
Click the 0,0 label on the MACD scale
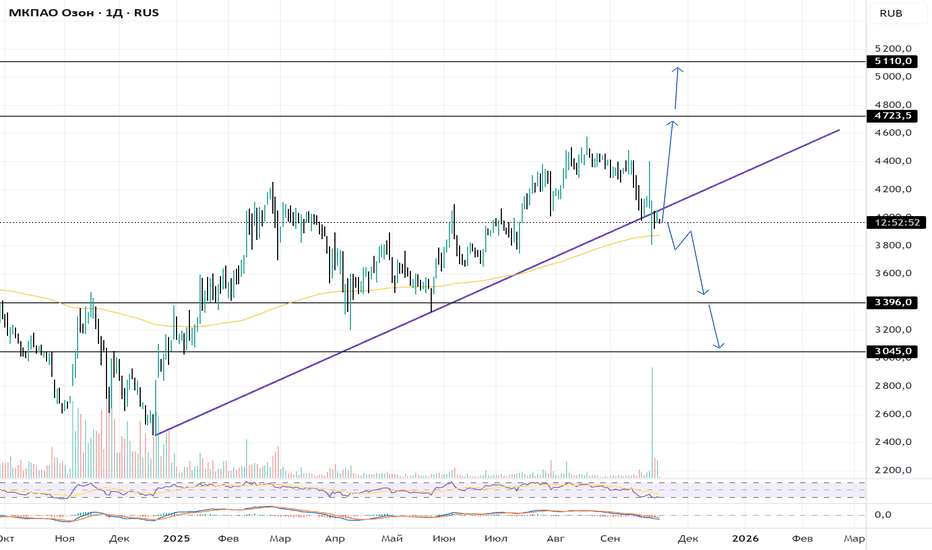pos(884,515)
